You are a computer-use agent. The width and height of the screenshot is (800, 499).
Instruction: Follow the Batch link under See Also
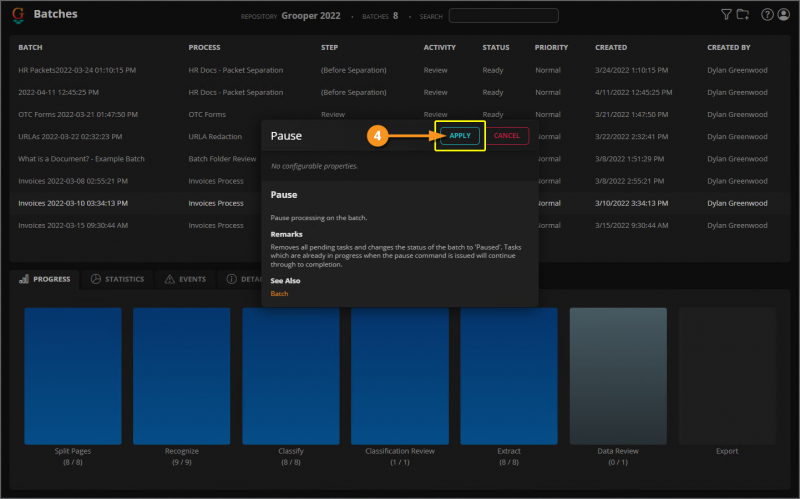pos(279,294)
